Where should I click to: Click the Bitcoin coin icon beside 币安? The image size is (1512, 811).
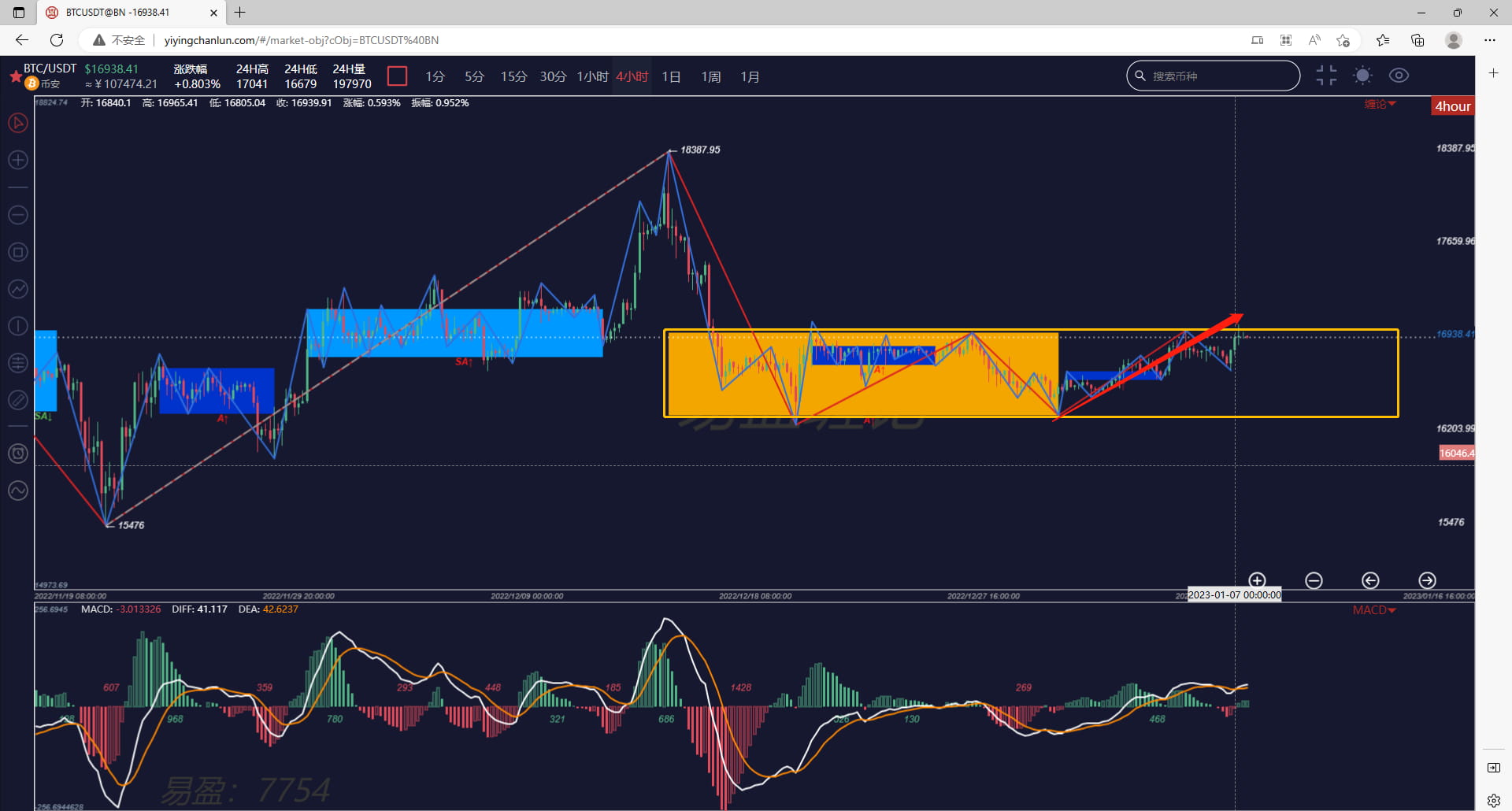(x=32, y=83)
